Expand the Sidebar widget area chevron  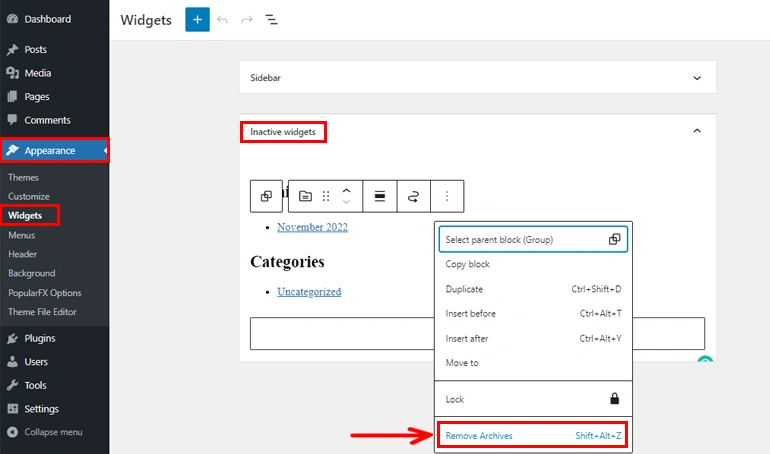(x=697, y=78)
